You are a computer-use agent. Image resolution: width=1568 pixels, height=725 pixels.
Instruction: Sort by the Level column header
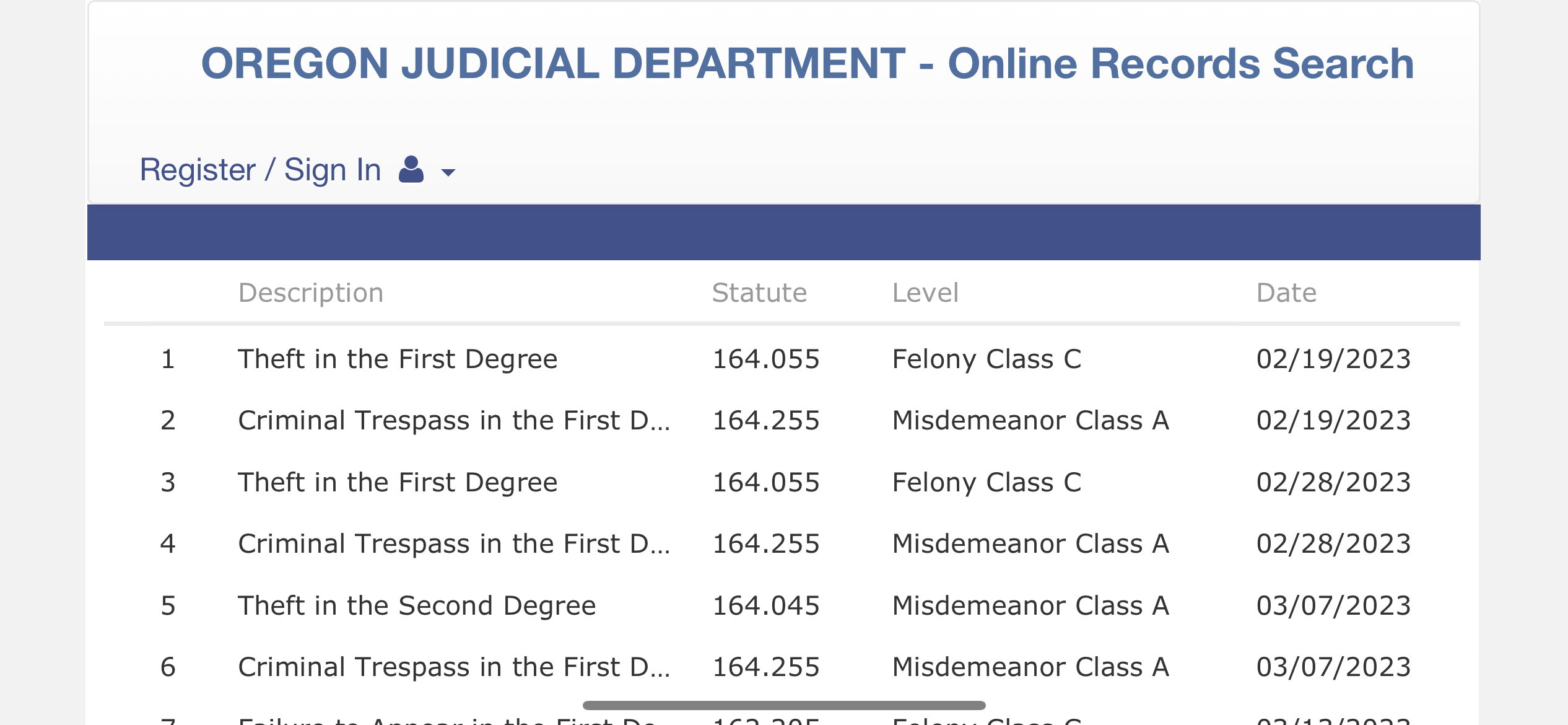(925, 292)
